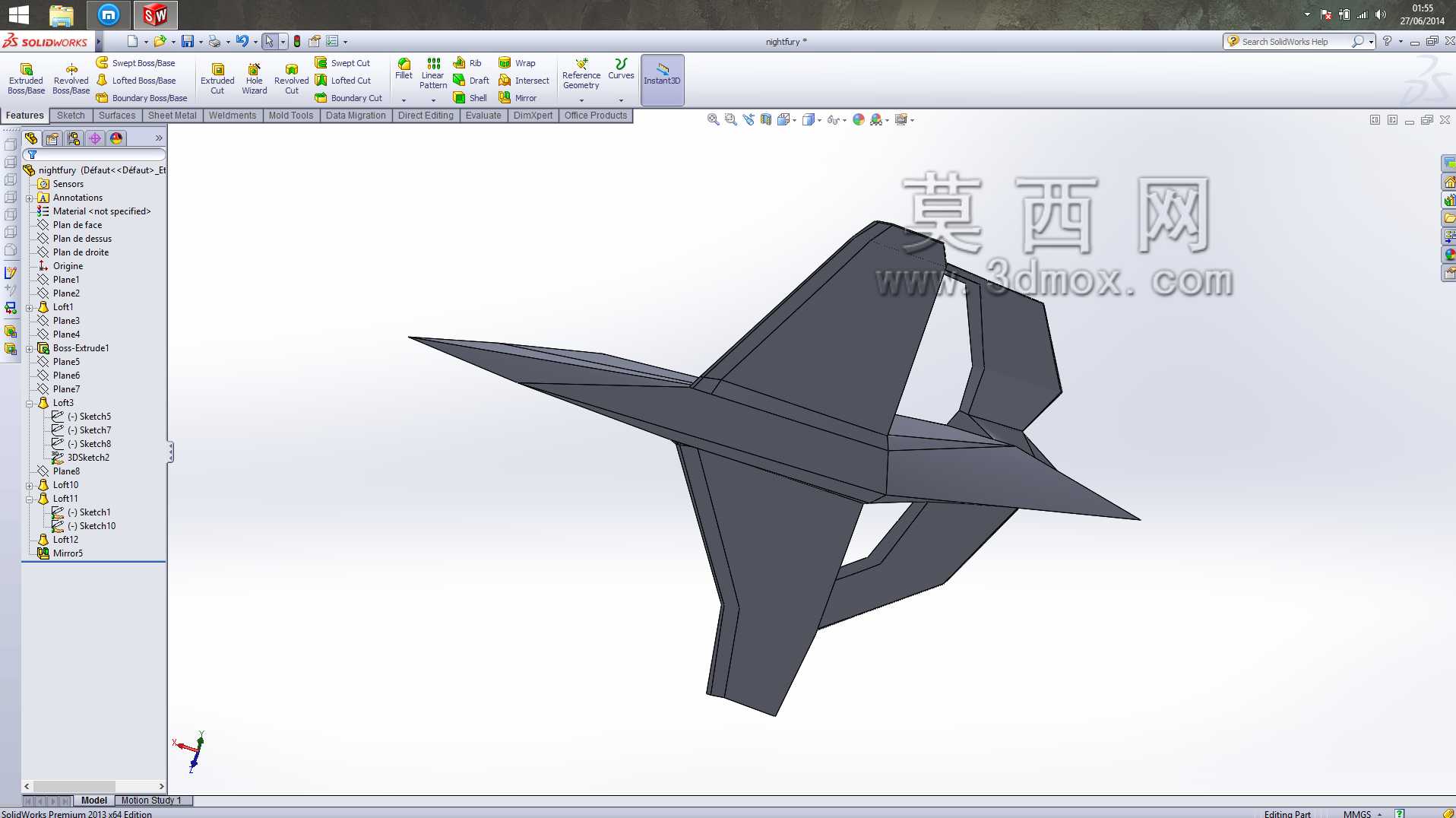Viewport: 1456px width, 818px height.
Task: Click the feature tree filter field
Action: (95, 155)
